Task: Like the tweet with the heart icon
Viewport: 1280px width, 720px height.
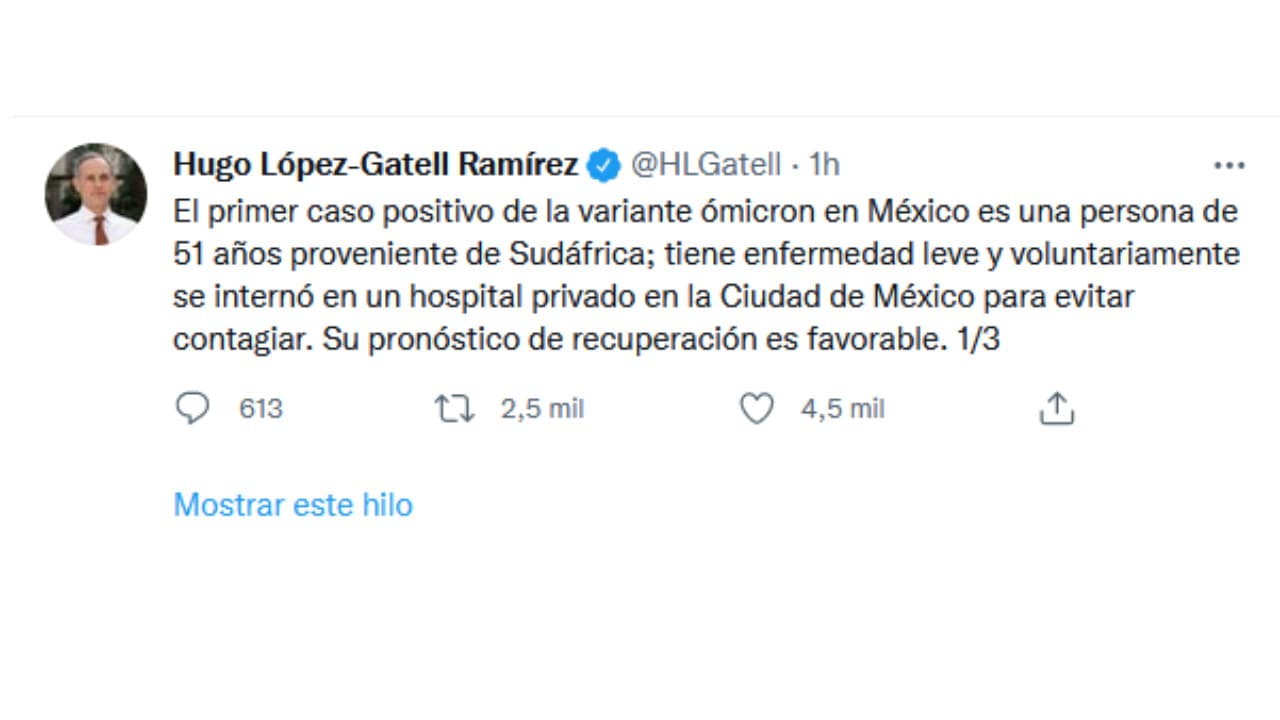Action: (757, 408)
